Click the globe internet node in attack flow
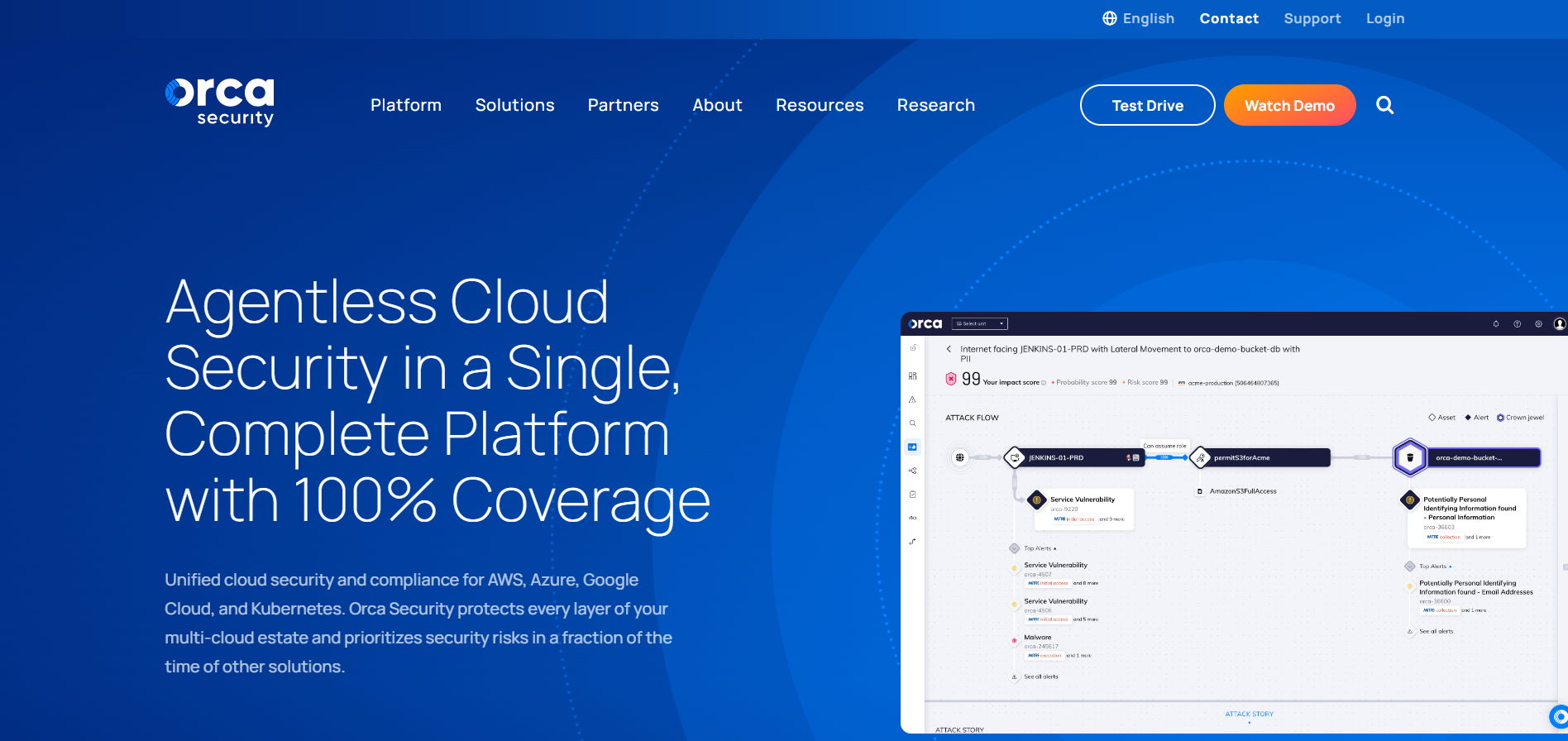1568x741 pixels. click(x=959, y=457)
